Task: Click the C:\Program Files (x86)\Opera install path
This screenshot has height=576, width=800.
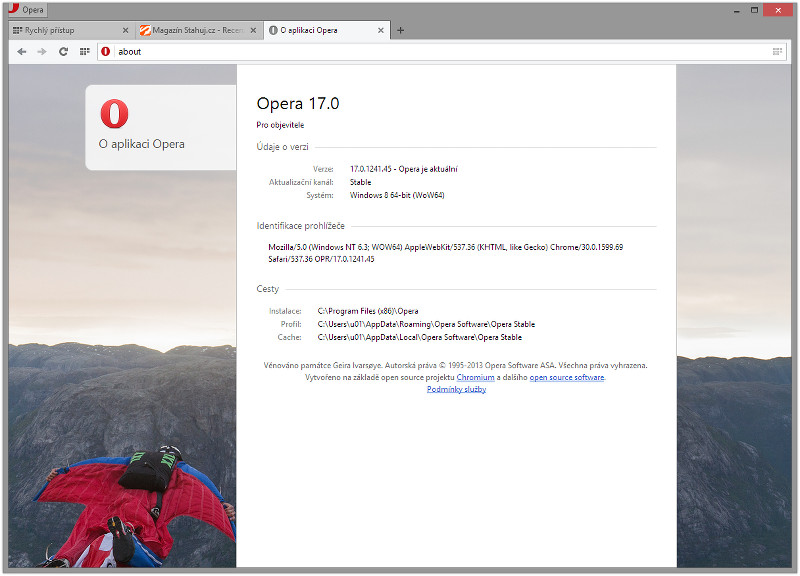Action: (x=368, y=311)
